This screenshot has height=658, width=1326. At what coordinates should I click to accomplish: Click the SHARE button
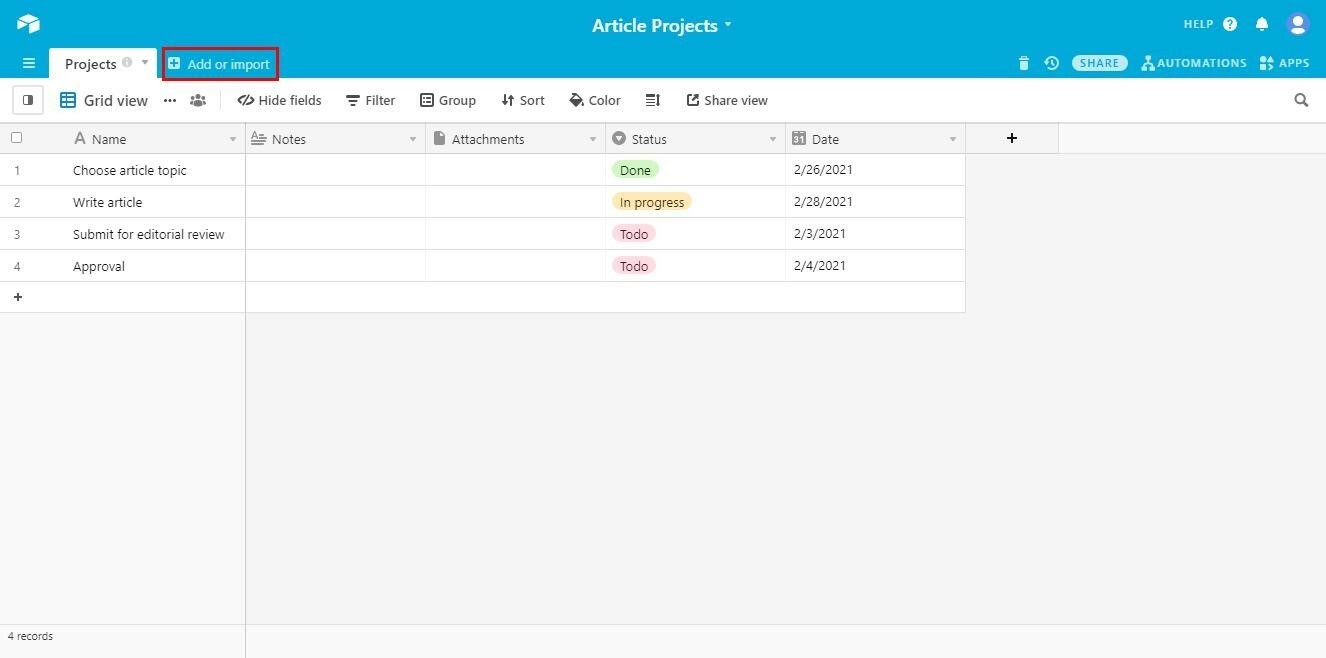pyautogui.click(x=1100, y=63)
